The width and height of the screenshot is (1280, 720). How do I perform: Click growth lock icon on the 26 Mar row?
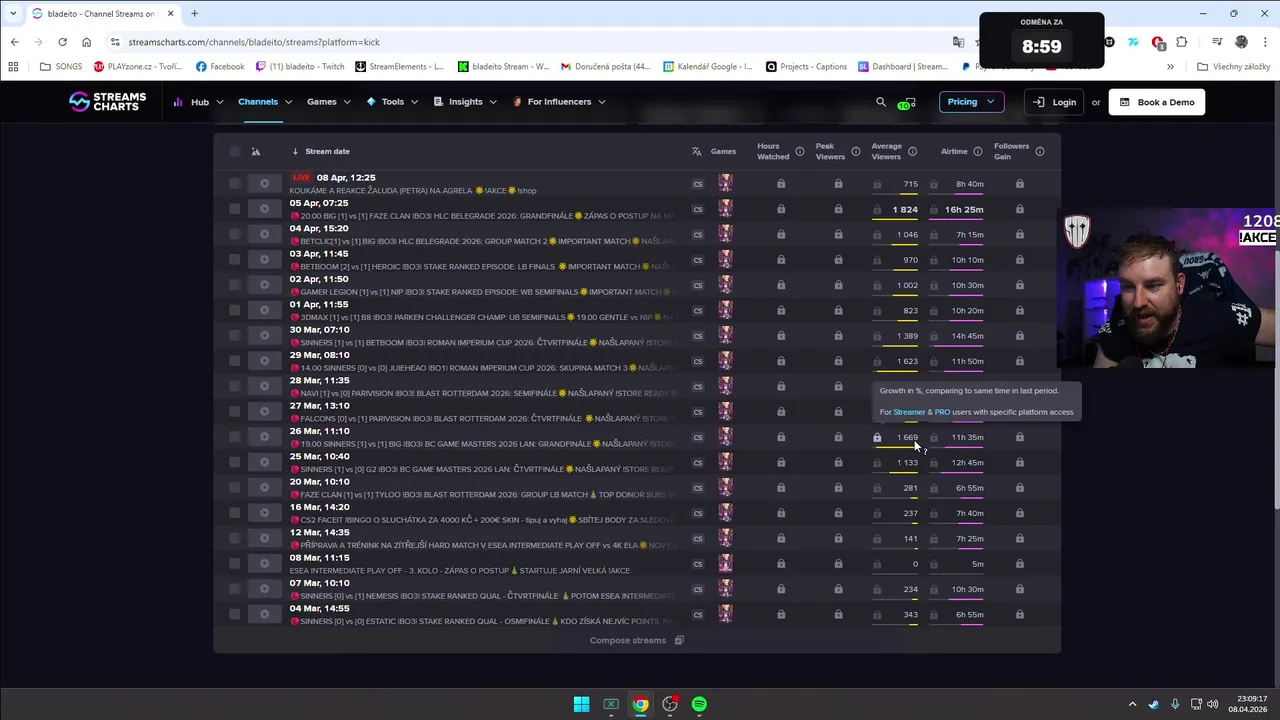[877, 438]
